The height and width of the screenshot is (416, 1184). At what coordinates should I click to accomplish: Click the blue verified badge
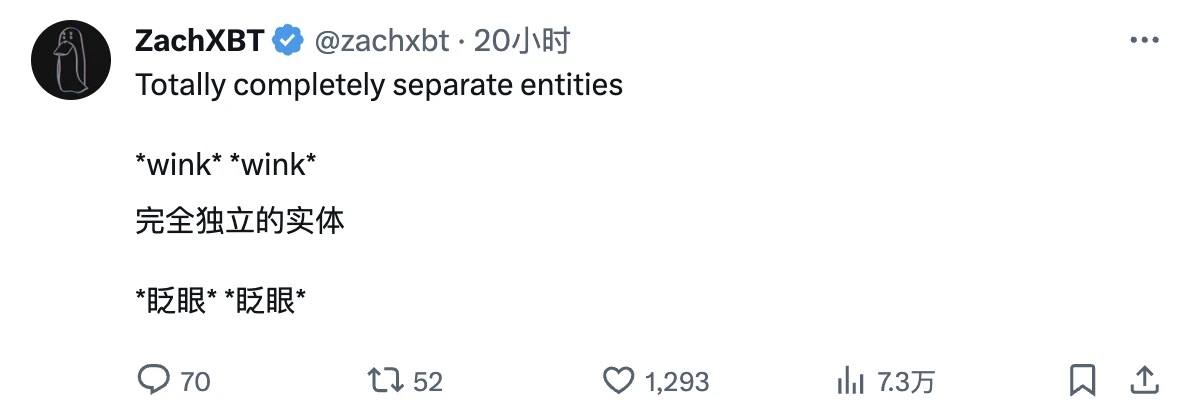(x=288, y=41)
